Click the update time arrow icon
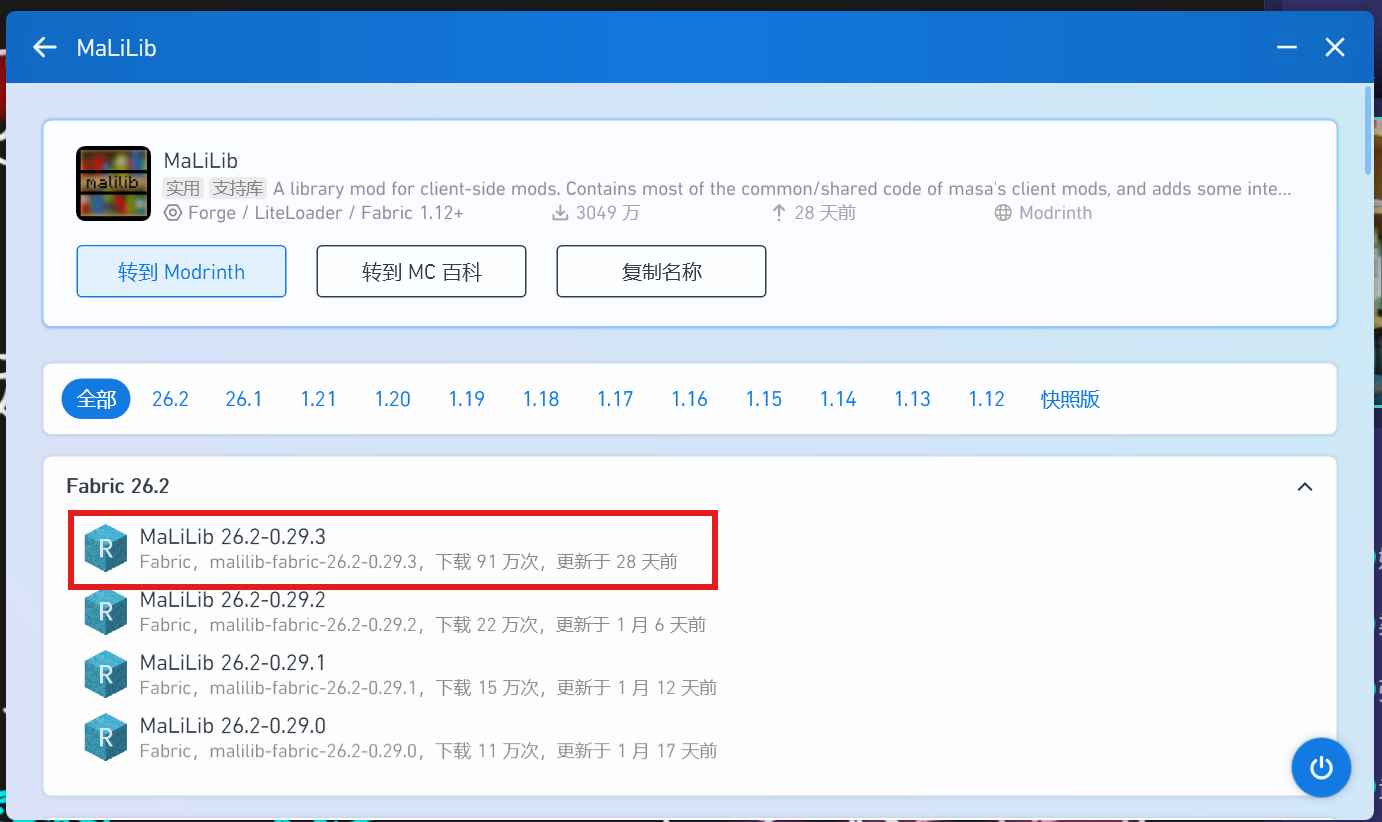This screenshot has height=822, width=1382. point(779,213)
